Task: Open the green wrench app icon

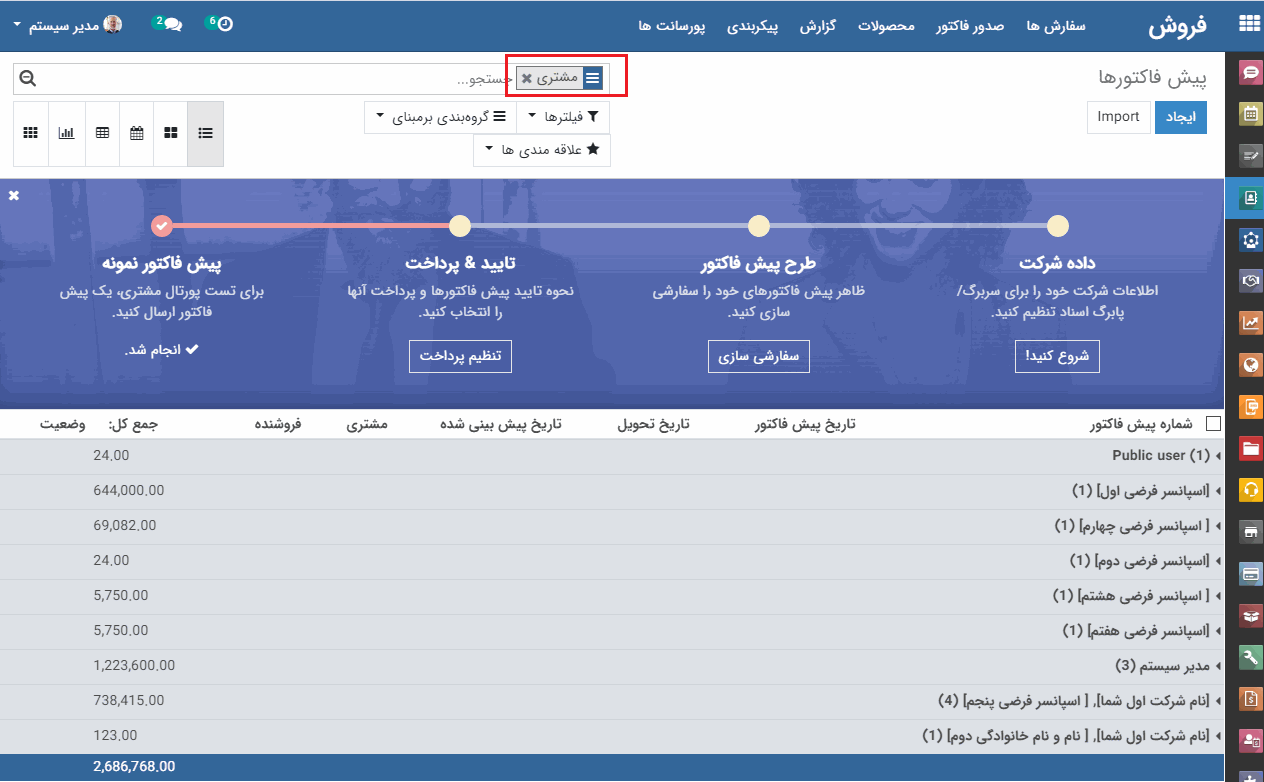Action: (x=1249, y=657)
